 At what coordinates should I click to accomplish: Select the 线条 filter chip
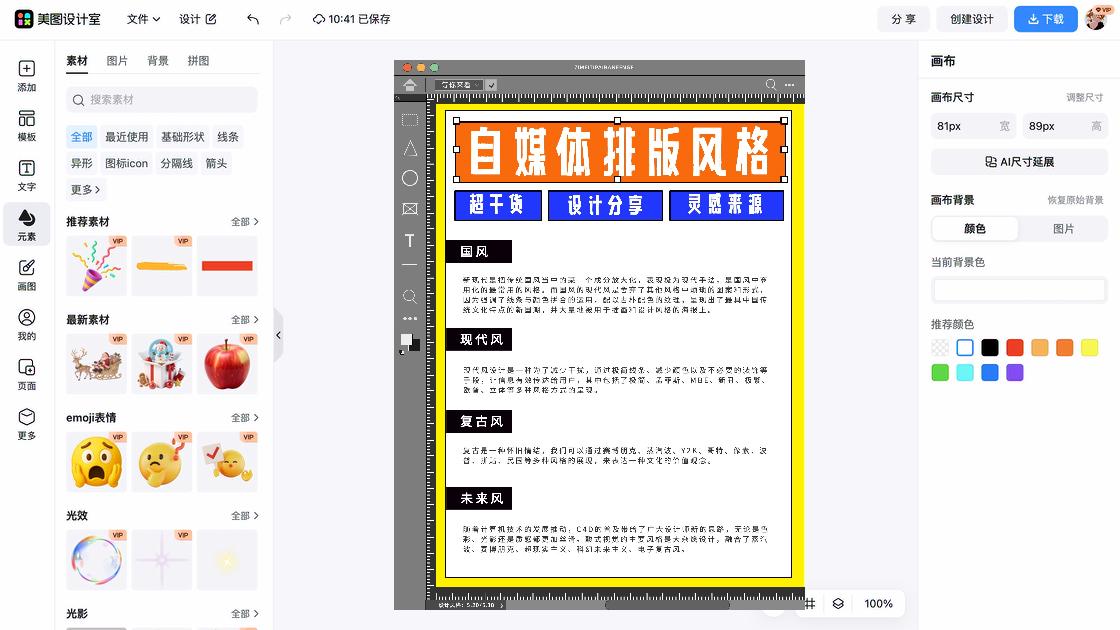228,136
